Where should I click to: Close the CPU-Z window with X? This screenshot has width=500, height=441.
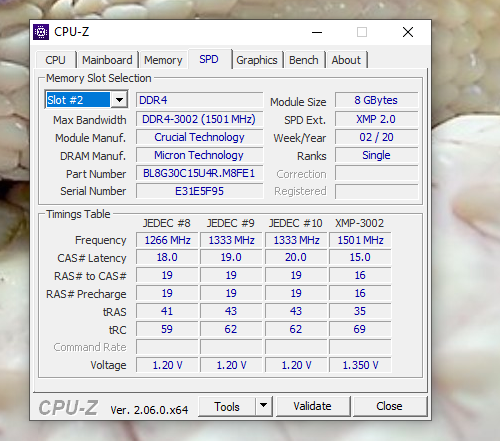(x=408, y=32)
